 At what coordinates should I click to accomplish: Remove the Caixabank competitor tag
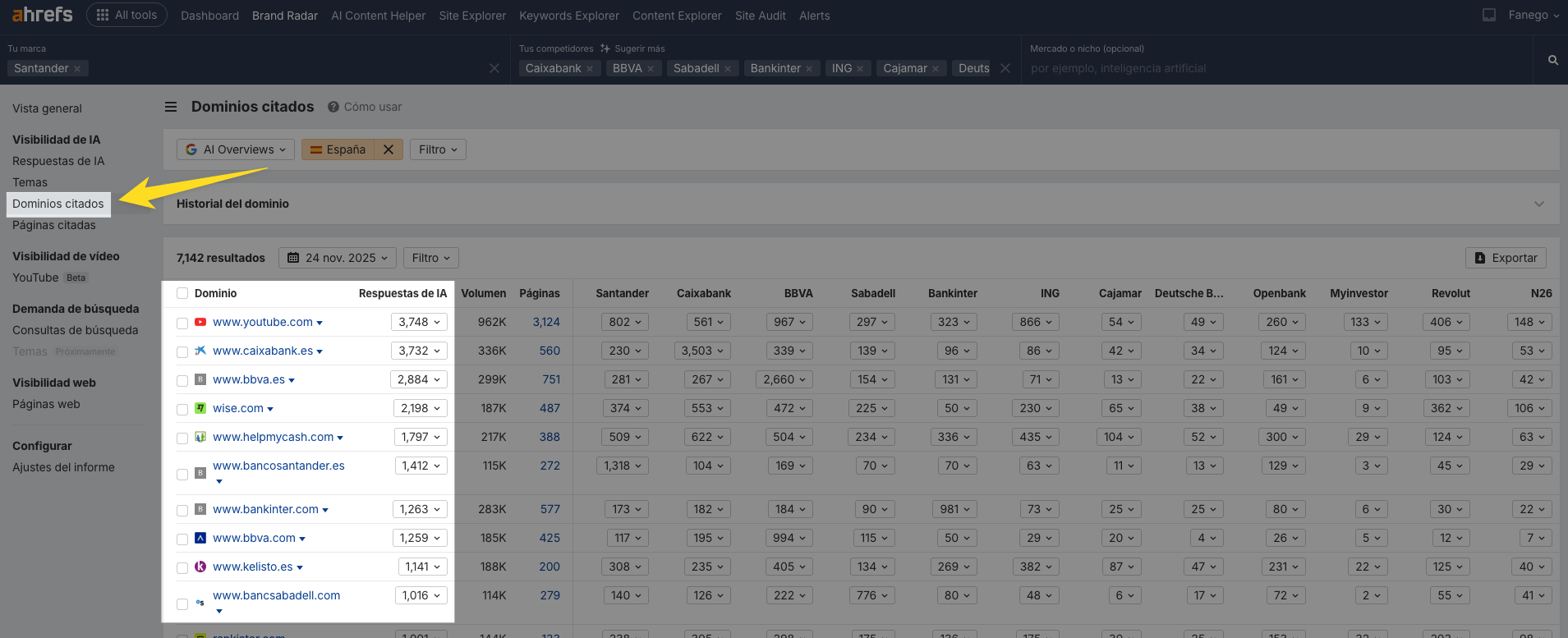[x=590, y=69]
